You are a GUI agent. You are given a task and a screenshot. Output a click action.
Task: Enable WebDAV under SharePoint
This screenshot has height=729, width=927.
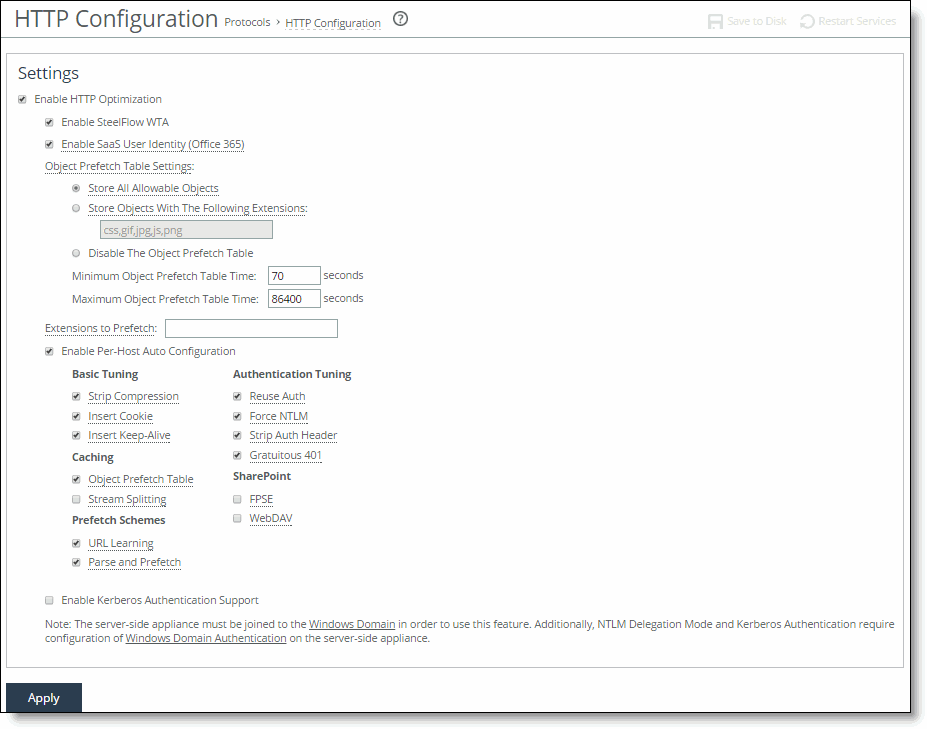pyautogui.click(x=237, y=518)
